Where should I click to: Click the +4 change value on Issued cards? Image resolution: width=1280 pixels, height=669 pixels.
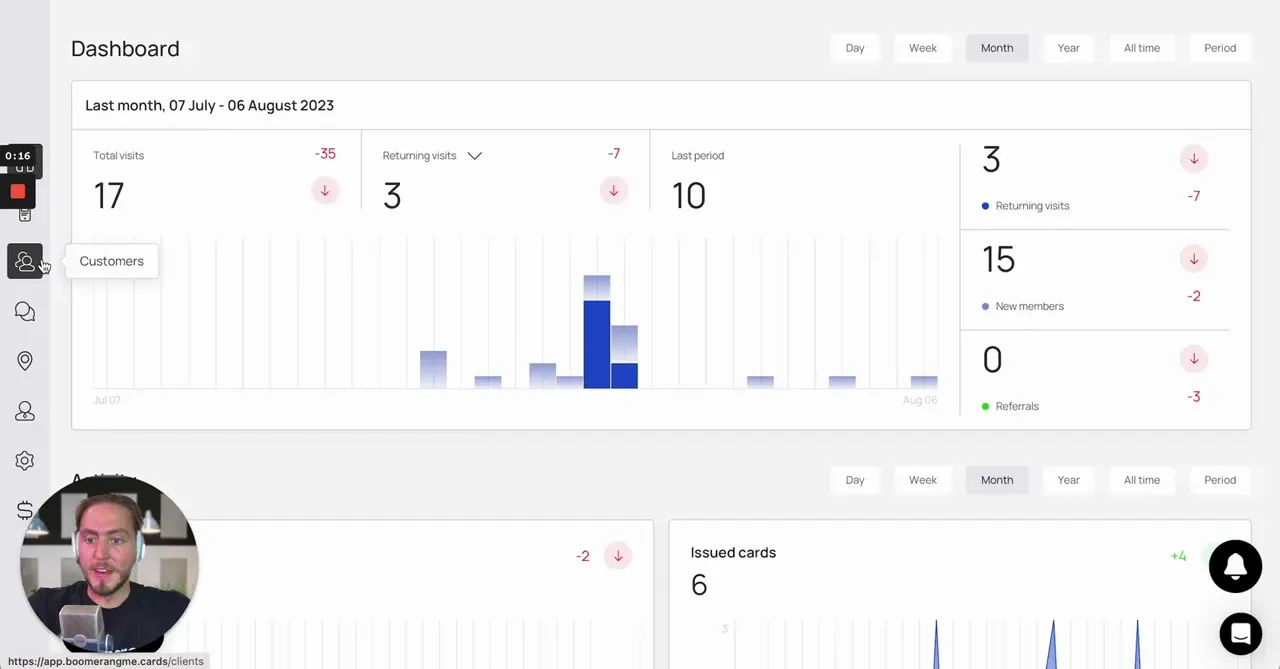(1178, 556)
